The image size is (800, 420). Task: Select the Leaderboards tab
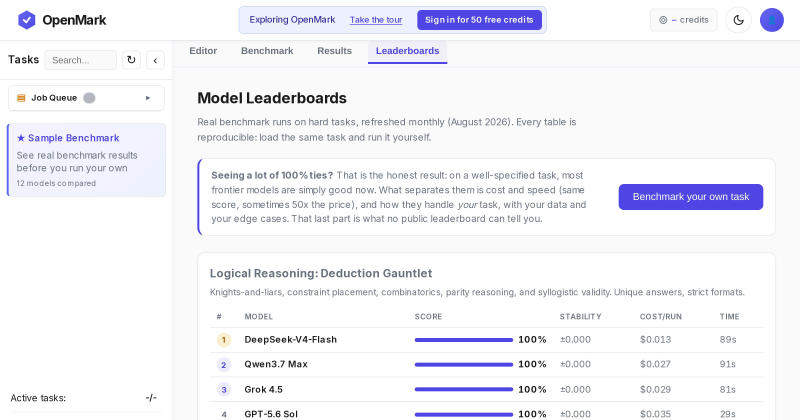[407, 51]
